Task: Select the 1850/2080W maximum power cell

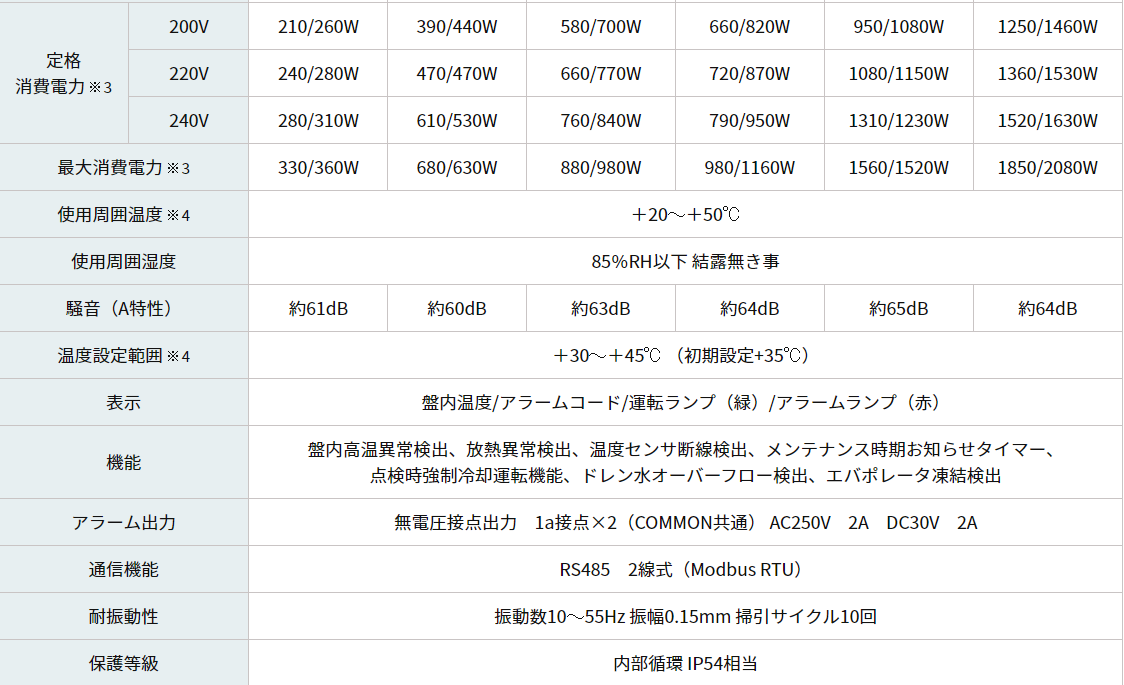Action: (x=1047, y=168)
